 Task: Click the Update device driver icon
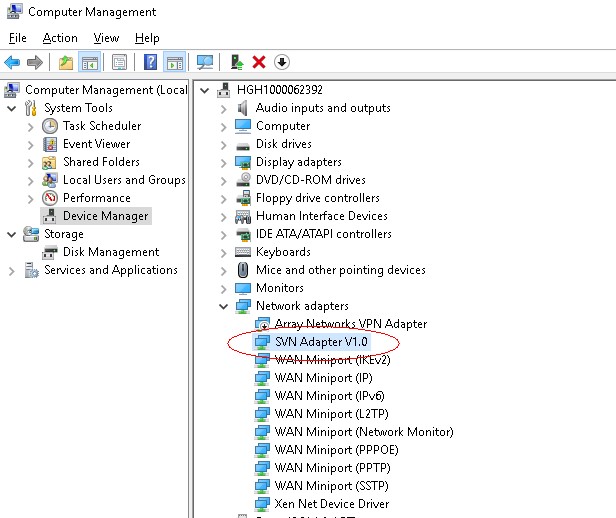click(236, 62)
